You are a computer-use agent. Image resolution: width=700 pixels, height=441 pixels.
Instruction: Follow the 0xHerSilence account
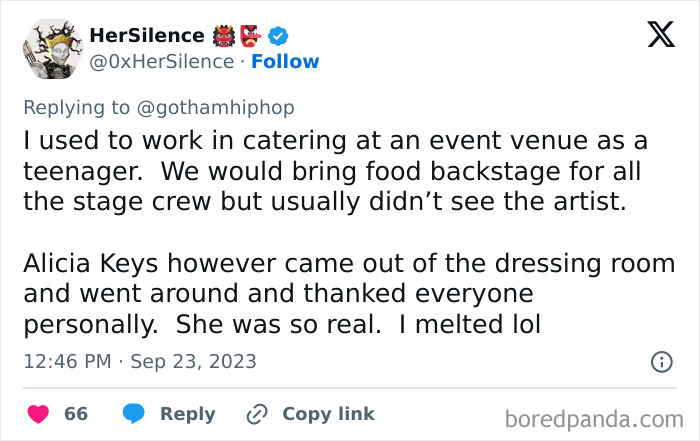point(285,61)
